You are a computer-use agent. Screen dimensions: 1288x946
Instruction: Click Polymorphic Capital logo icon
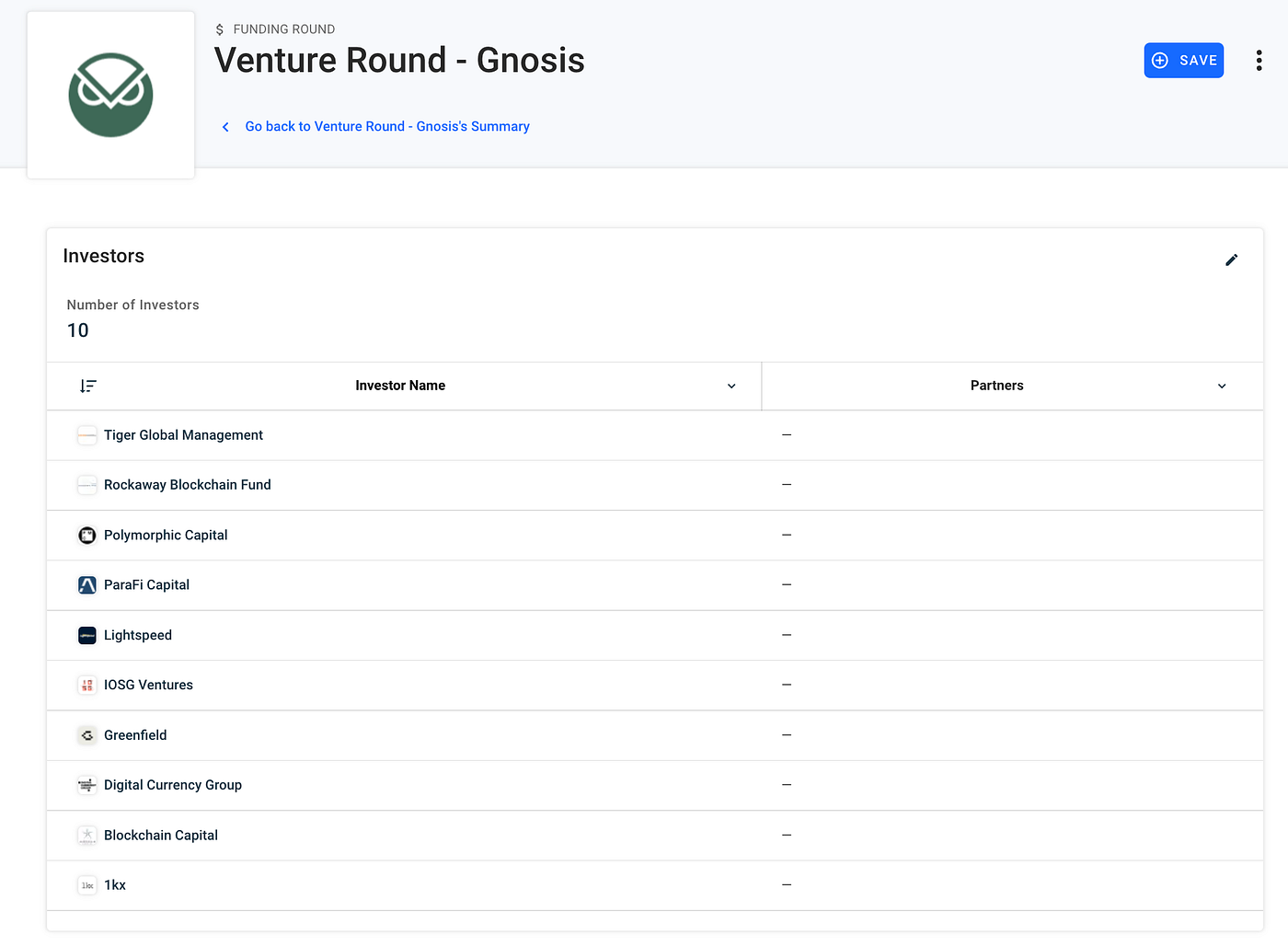tap(87, 535)
